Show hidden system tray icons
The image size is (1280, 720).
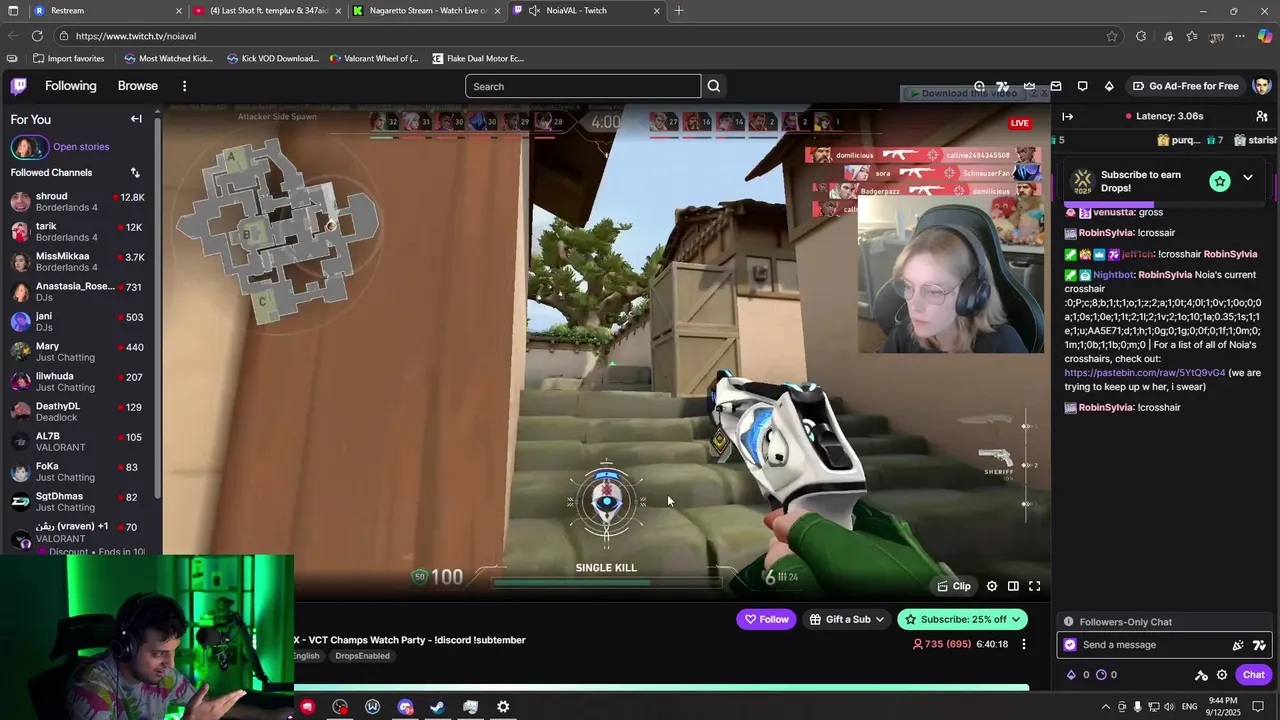pyautogui.click(x=1105, y=707)
